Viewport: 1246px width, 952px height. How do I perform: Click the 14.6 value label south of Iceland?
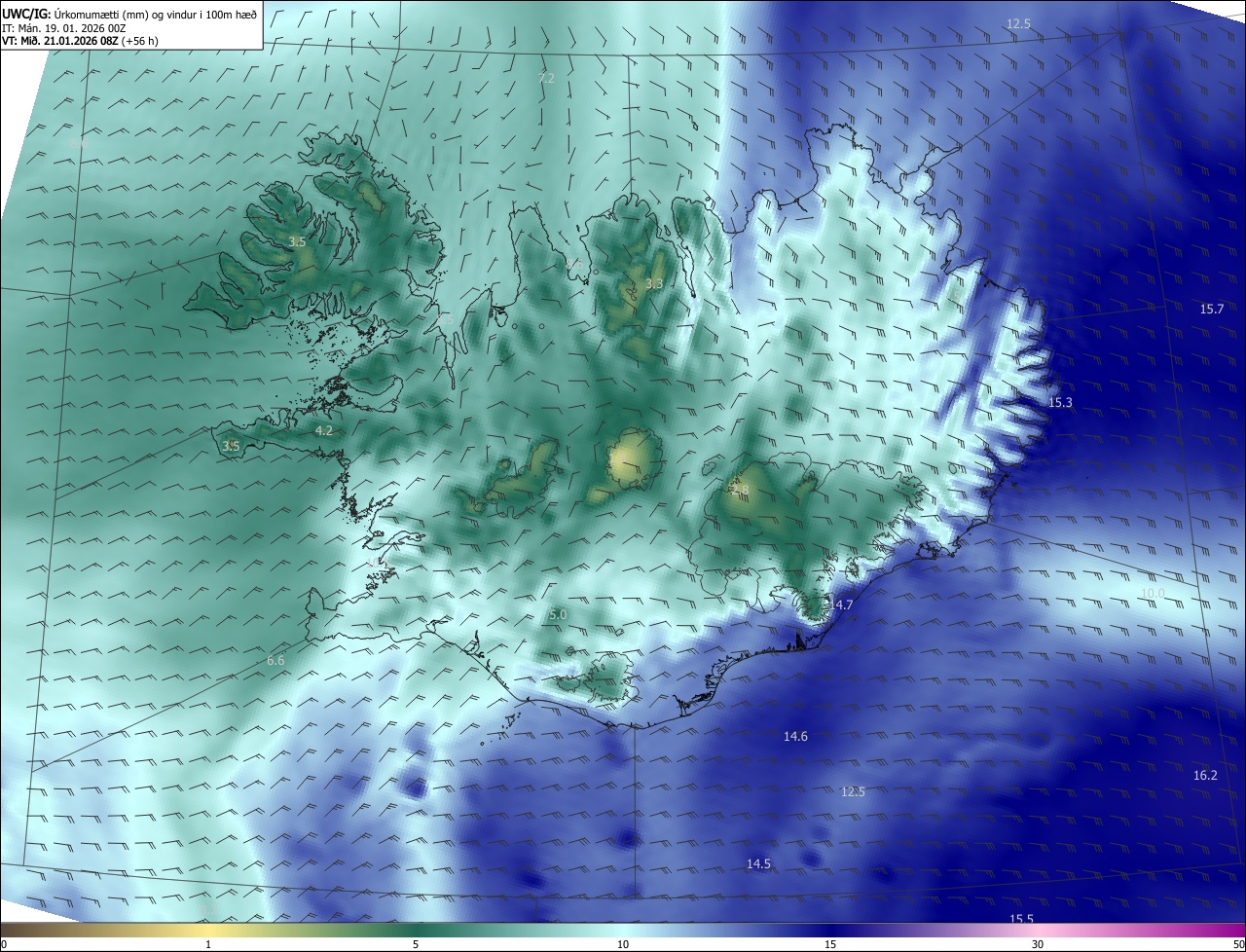click(795, 737)
